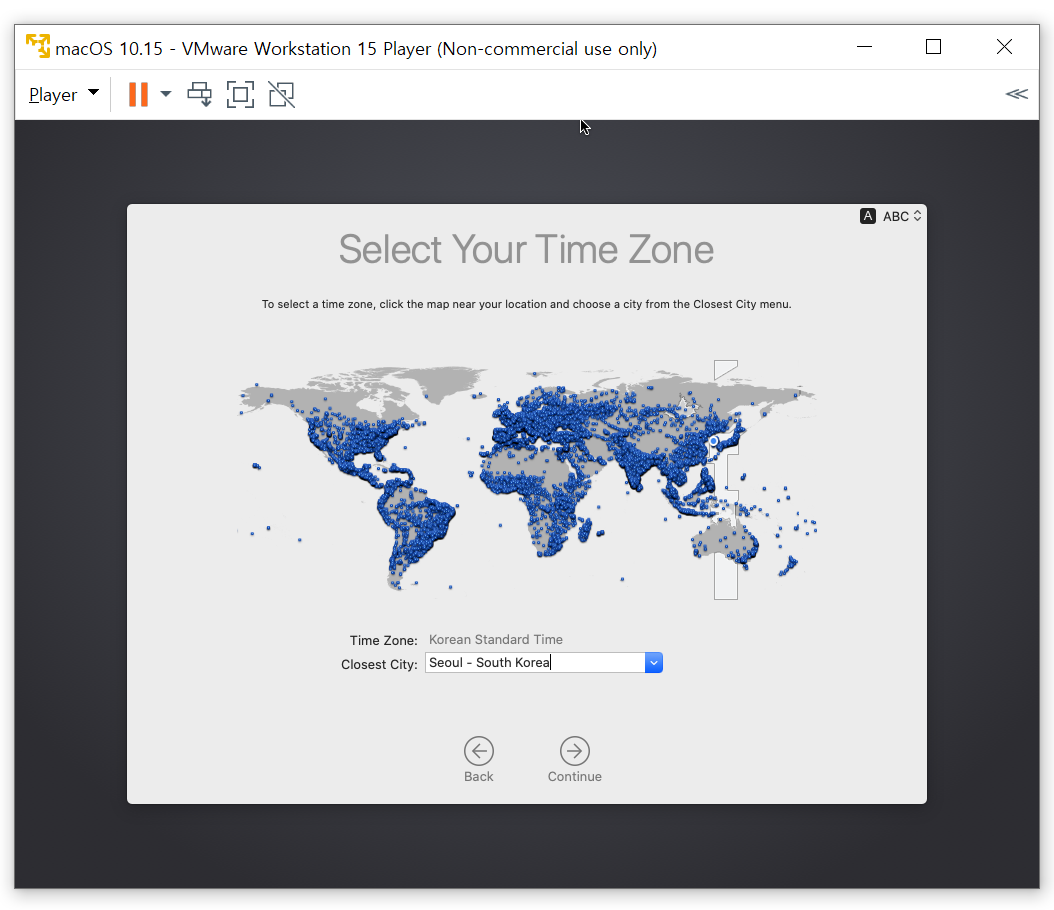Select Africa on the world map

540,490
